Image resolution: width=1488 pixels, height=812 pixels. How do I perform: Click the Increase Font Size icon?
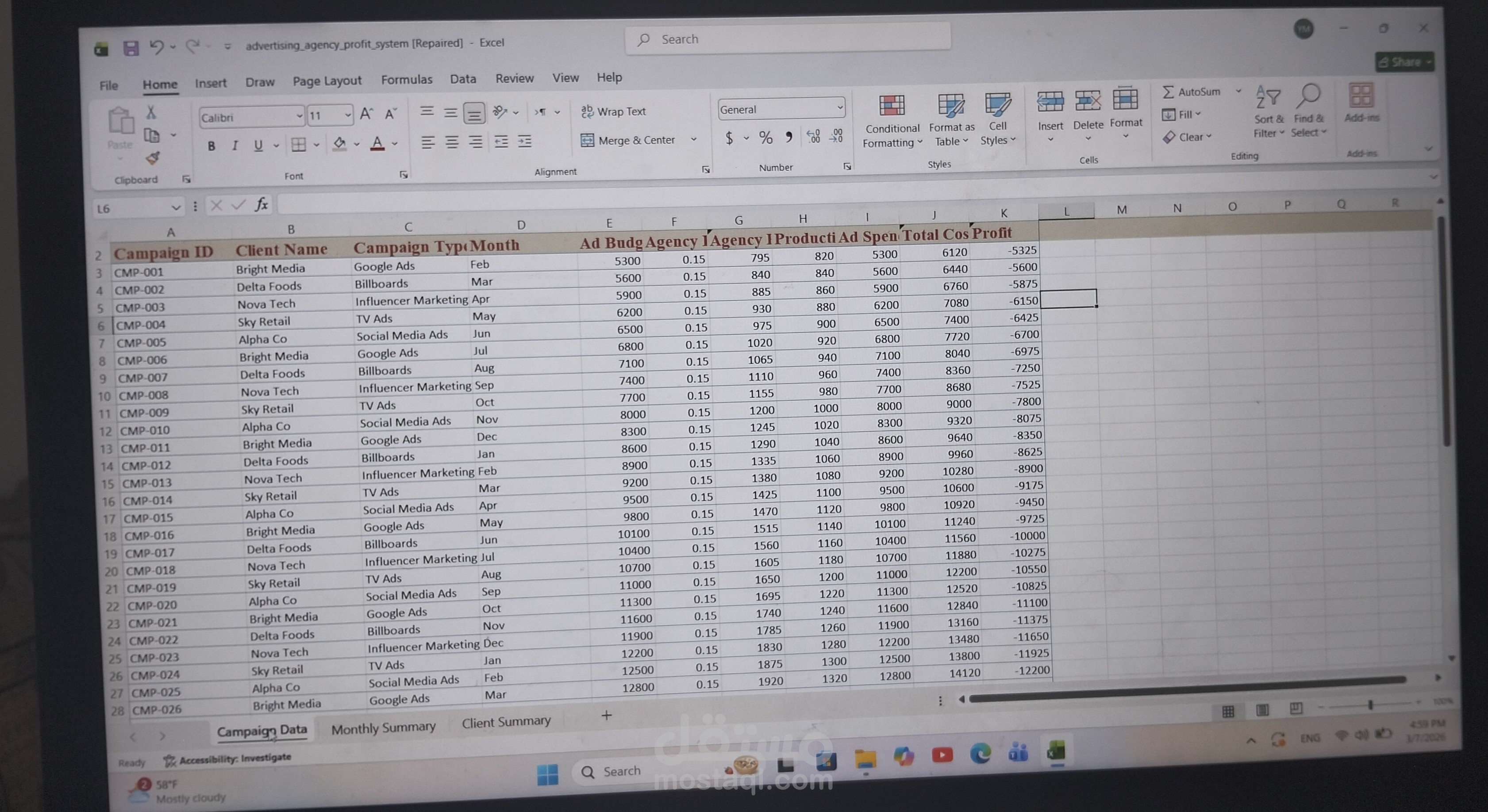click(366, 114)
